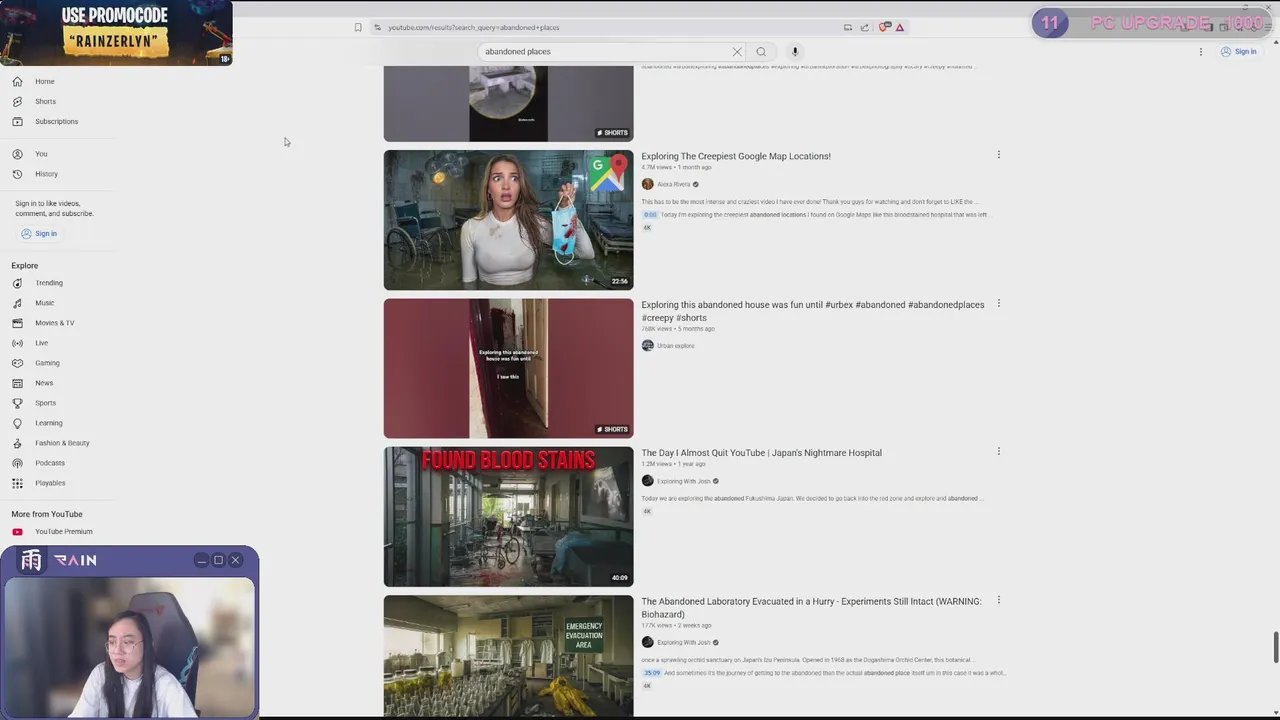This screenshot has height=720, width=1280.
Task: Open 'Exploring The Creepiest Google Map Locations!' title
Action: (x=736, y=156)
